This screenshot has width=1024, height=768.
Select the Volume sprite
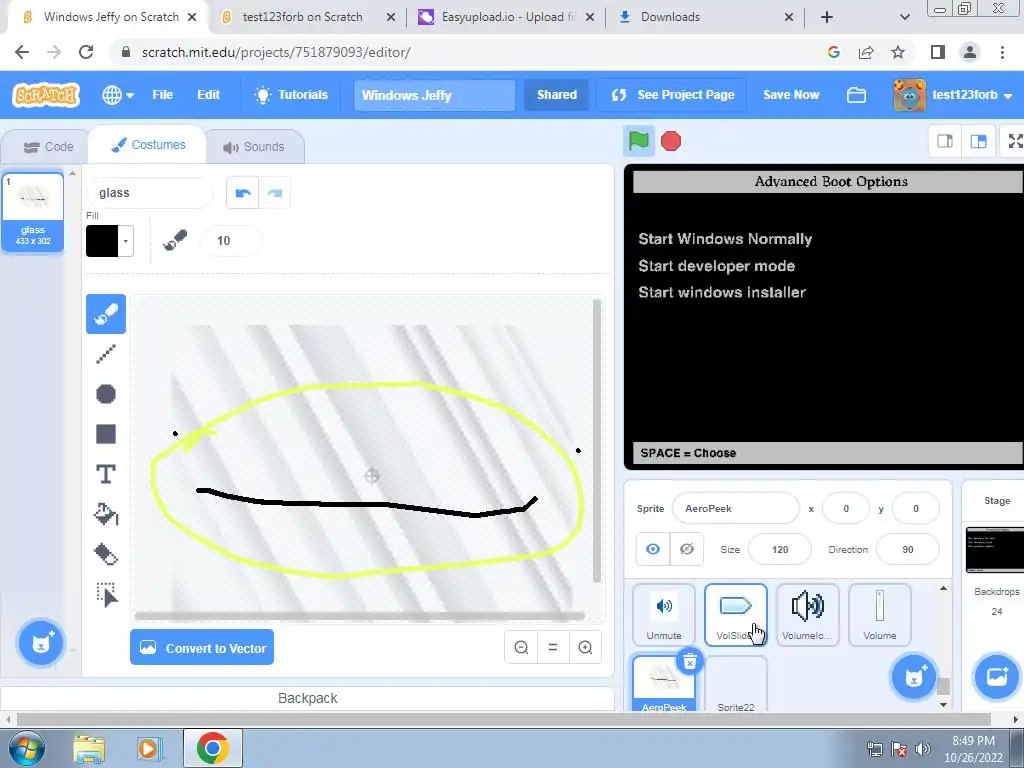coord(879,615)
